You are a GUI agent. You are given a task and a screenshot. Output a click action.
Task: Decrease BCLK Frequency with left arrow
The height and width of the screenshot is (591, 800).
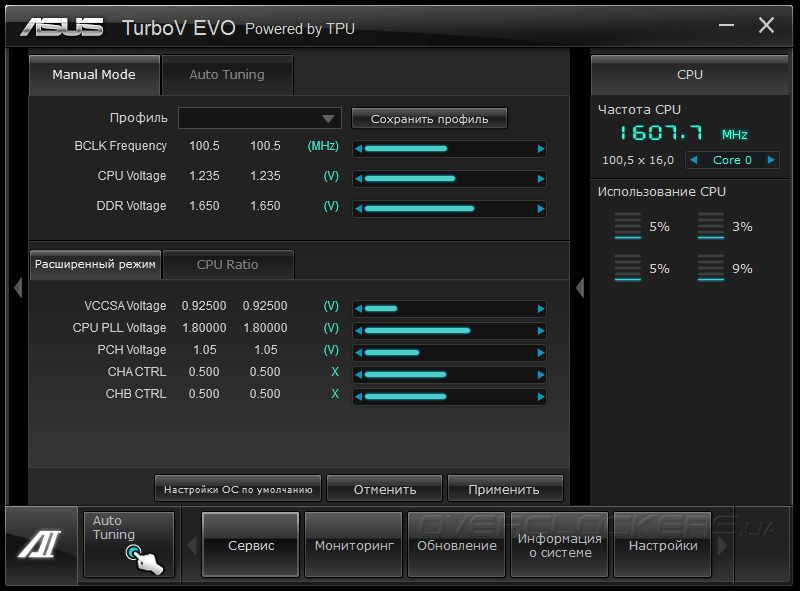point(359,149)
